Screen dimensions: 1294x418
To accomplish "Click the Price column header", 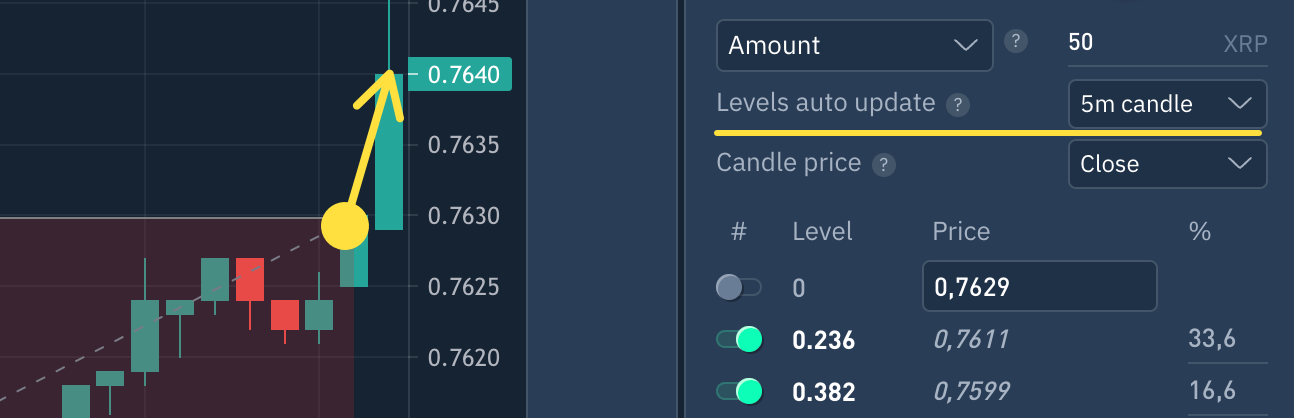I will coord(961,232).
